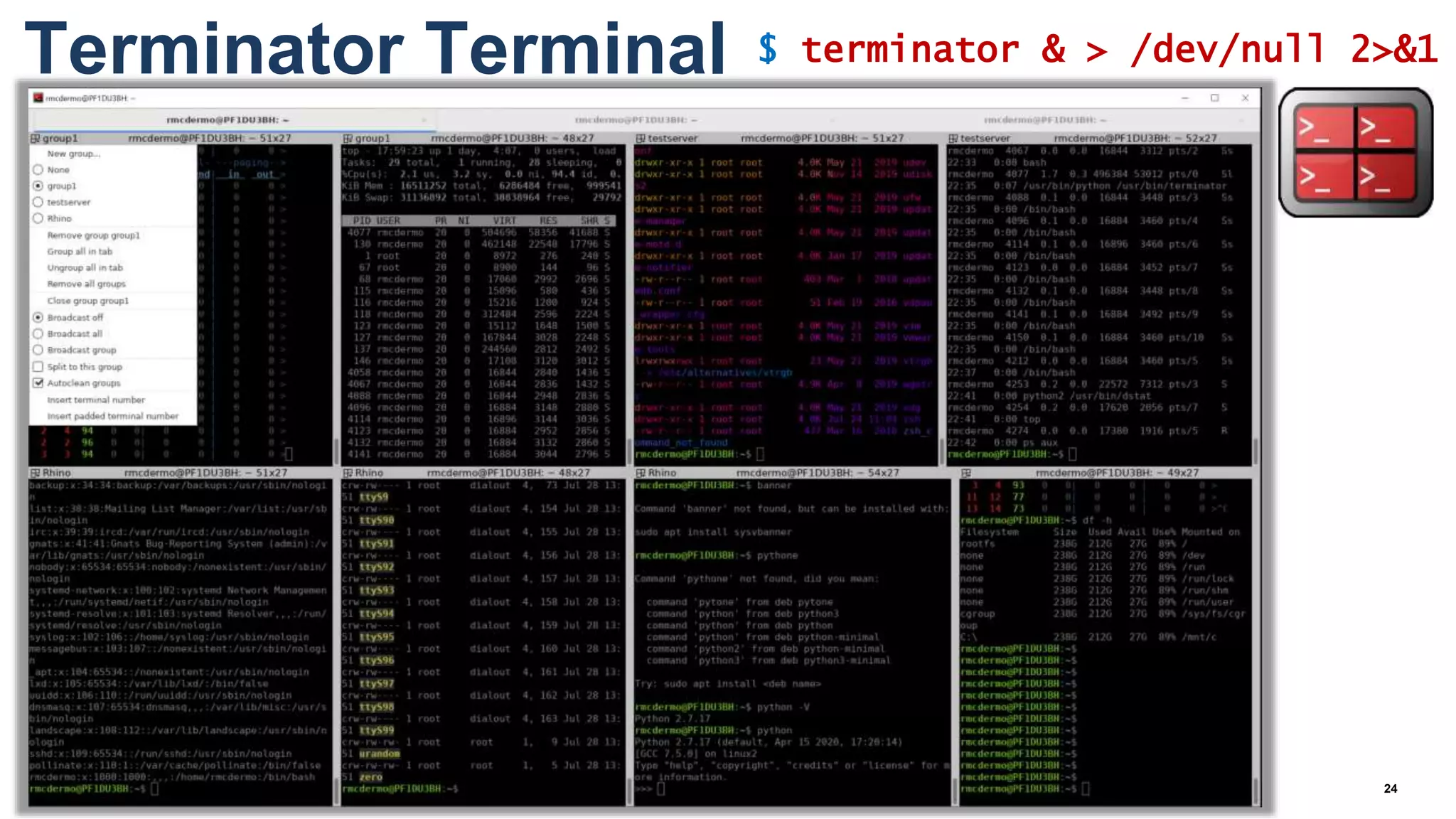1456x819 pixels.
Task: Click the 'tty590' device name
Action: 377,520
